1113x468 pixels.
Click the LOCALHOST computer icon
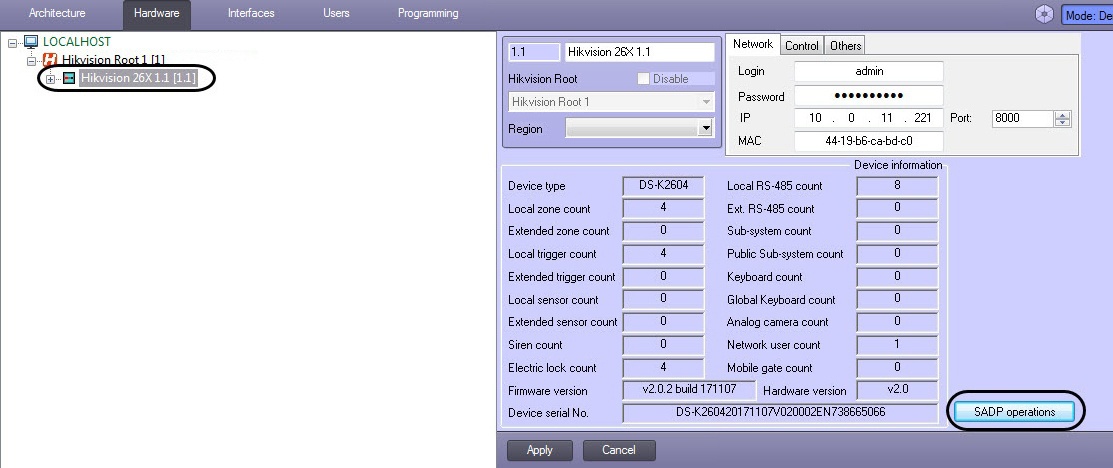[x=31, y=42]
